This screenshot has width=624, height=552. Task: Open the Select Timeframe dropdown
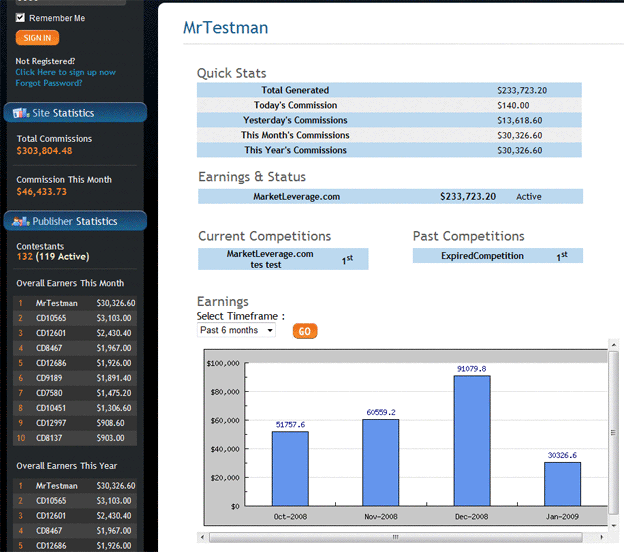pyautogui.click(x=236, y=330)
